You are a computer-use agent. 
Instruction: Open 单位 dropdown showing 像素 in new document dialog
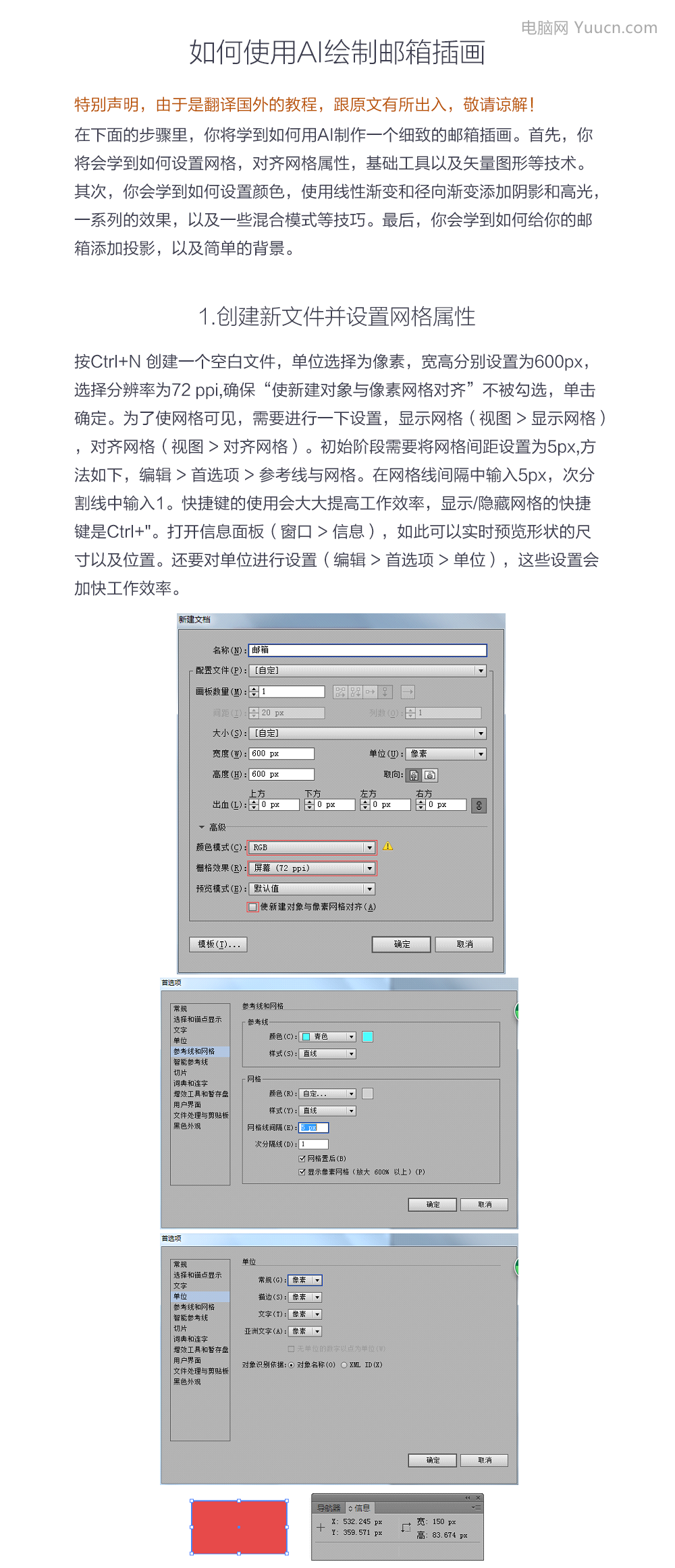[446, 754]
